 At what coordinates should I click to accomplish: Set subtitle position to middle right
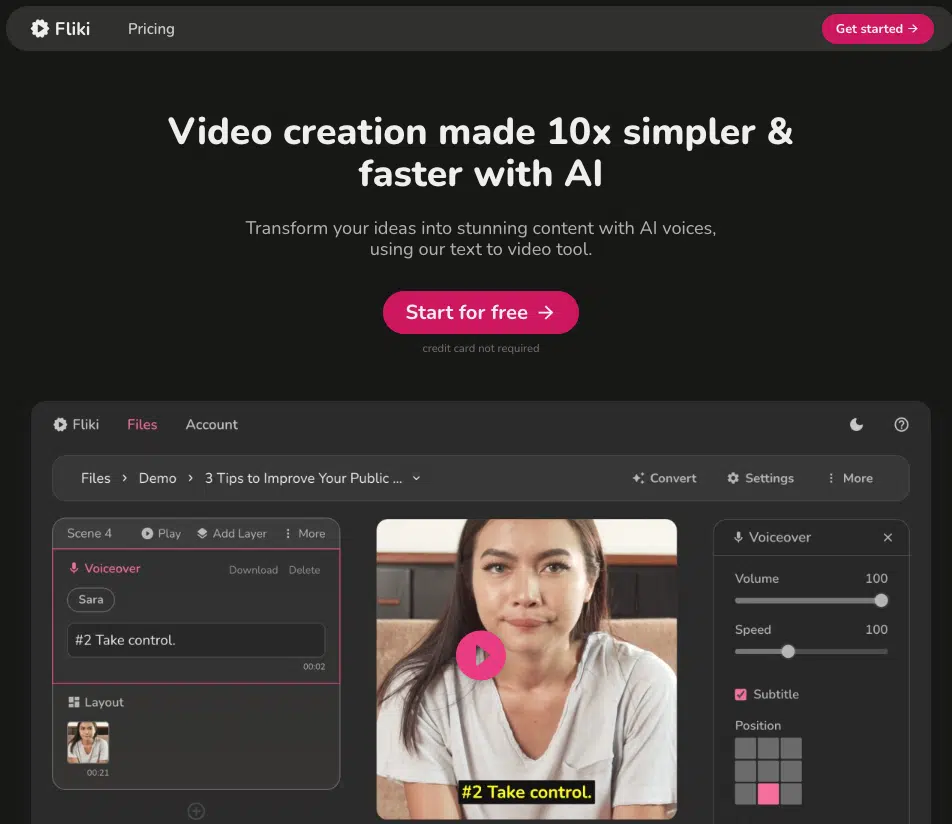[791, 771]
